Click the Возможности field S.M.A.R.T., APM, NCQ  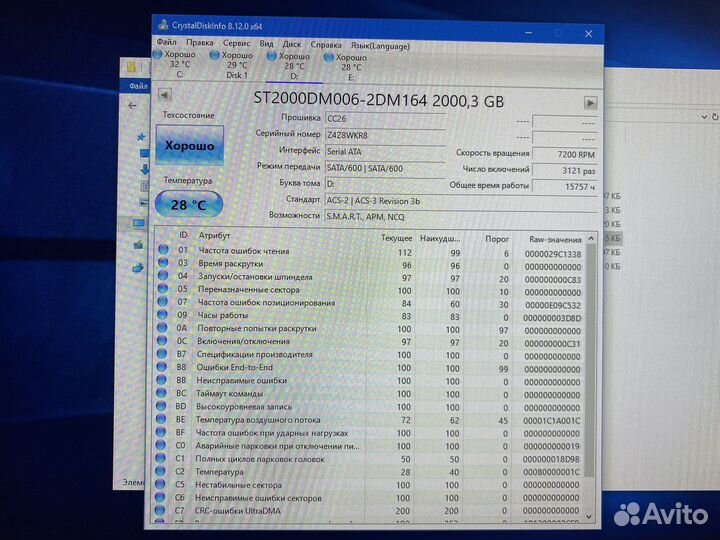click(x=461, y=217)
